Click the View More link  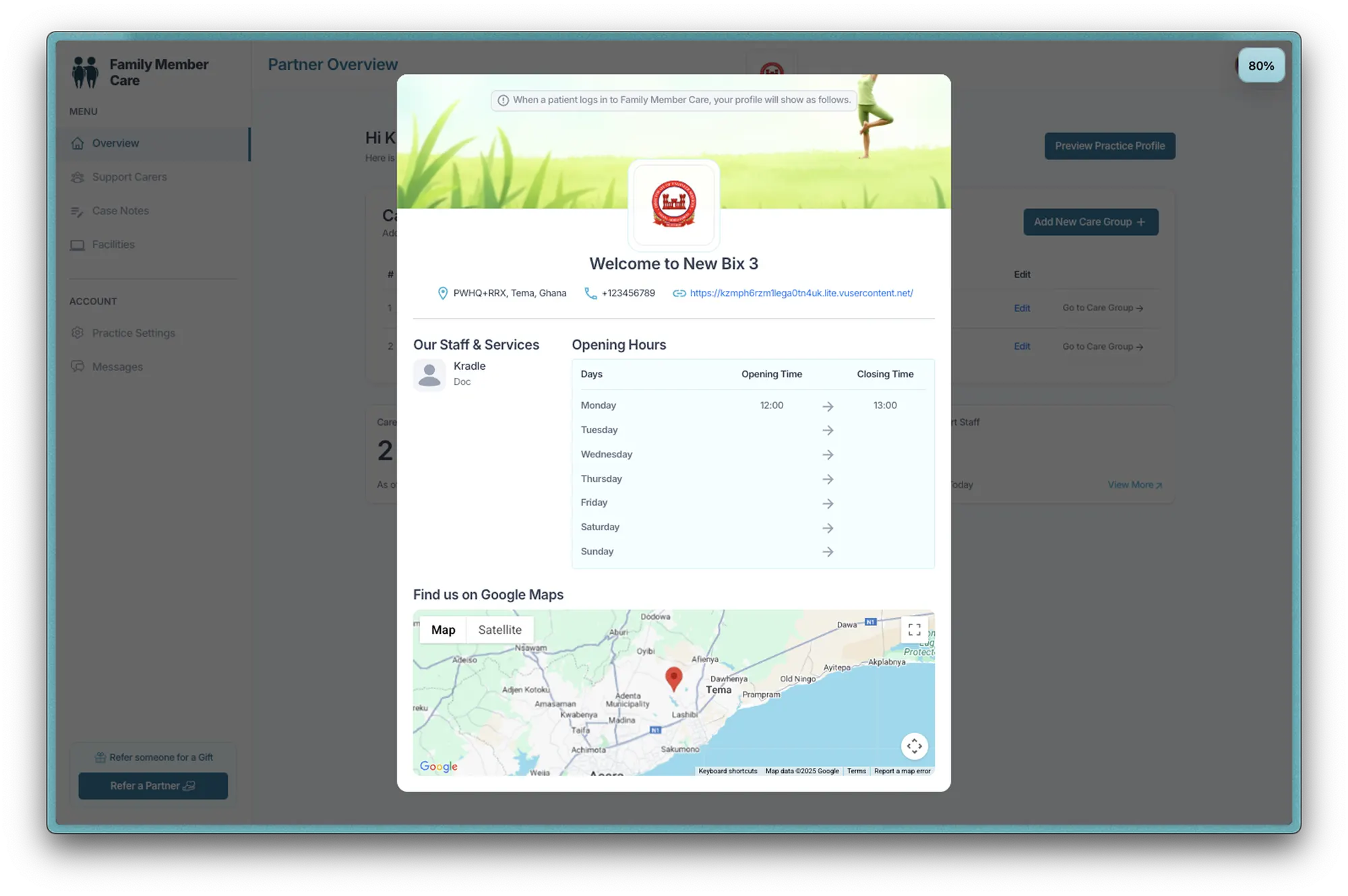tap(1134, 485)
